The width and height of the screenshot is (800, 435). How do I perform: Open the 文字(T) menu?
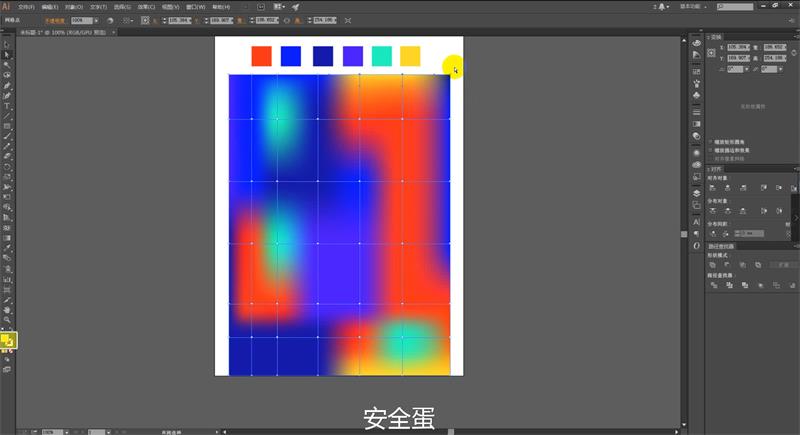pyautogui.click(x=98, y=7)
